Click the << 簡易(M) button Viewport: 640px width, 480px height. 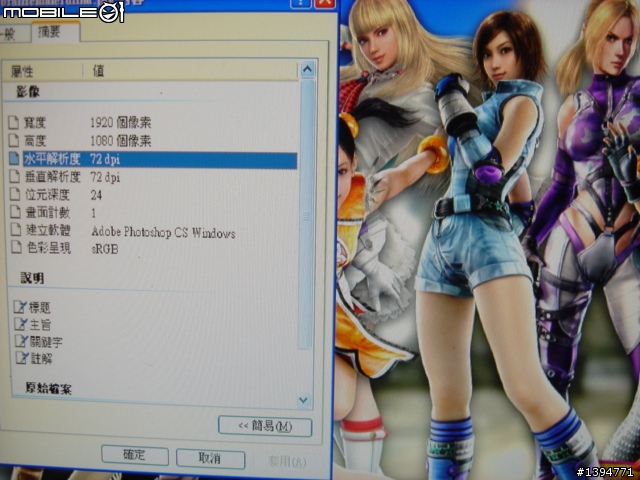265,427
